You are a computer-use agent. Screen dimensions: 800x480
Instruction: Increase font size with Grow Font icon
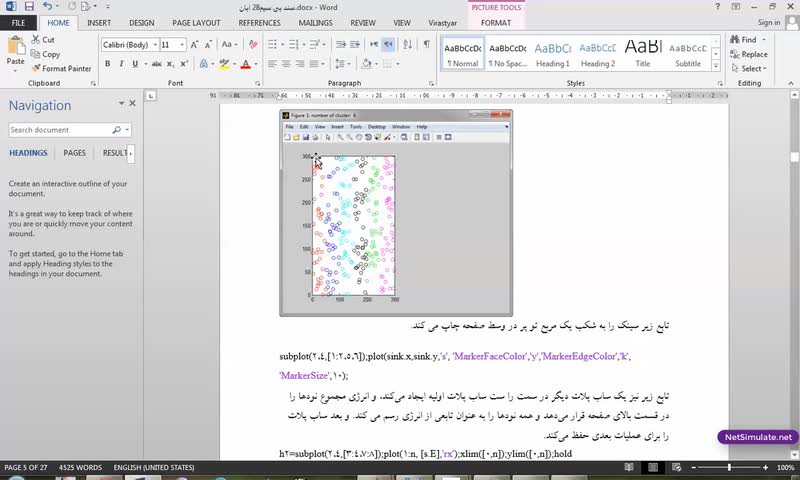point(194,45)
